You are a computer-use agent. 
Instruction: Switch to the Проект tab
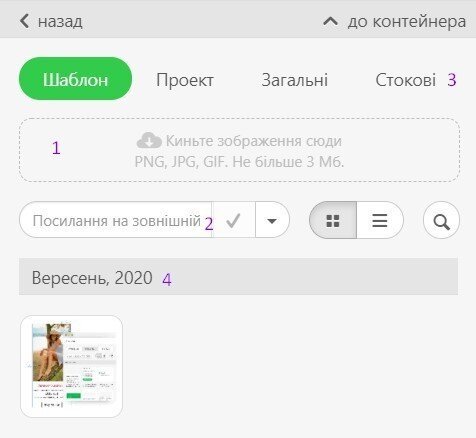tap(185, 80)
